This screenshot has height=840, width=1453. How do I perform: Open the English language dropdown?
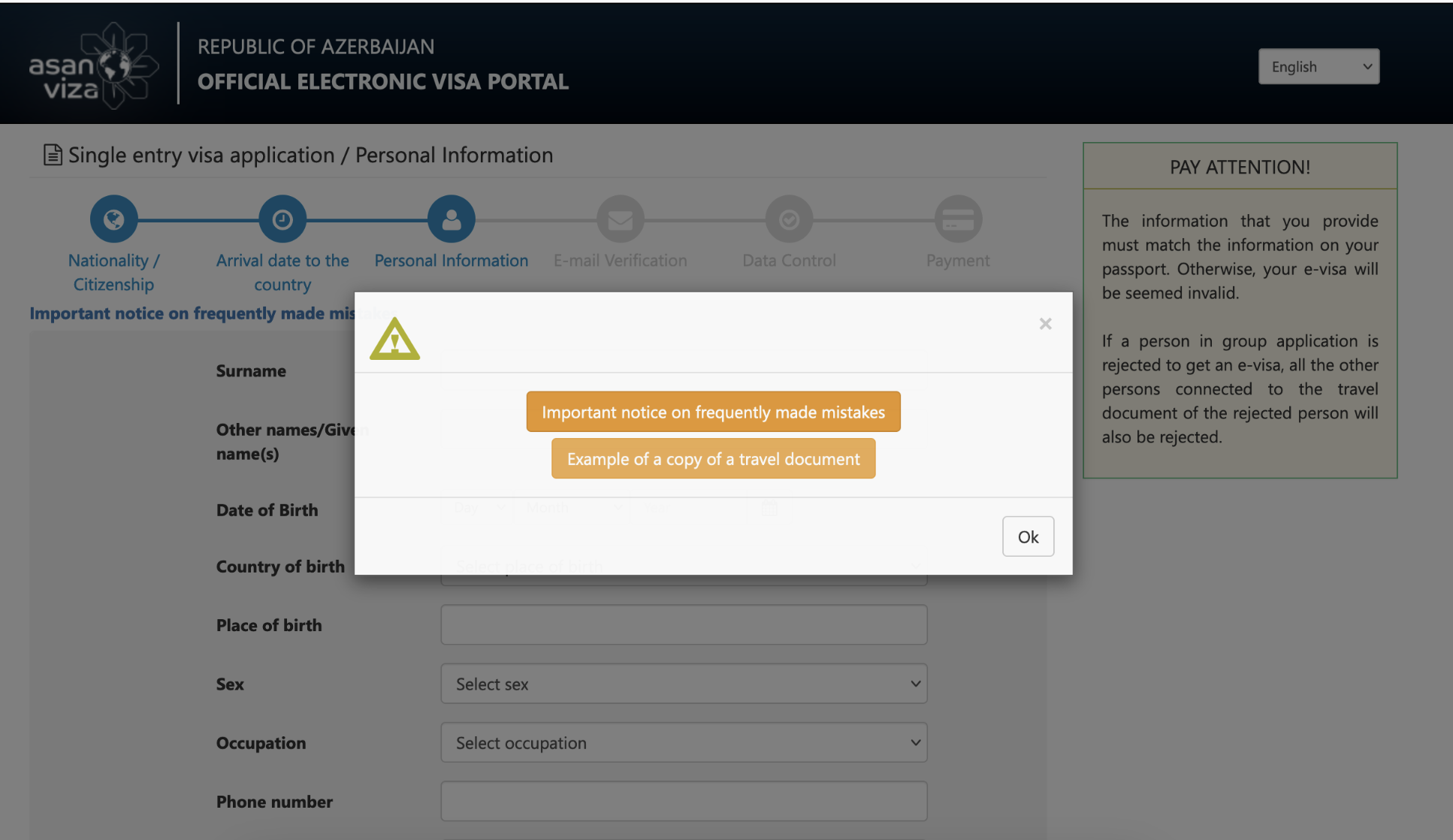[x=1319, y=67]
